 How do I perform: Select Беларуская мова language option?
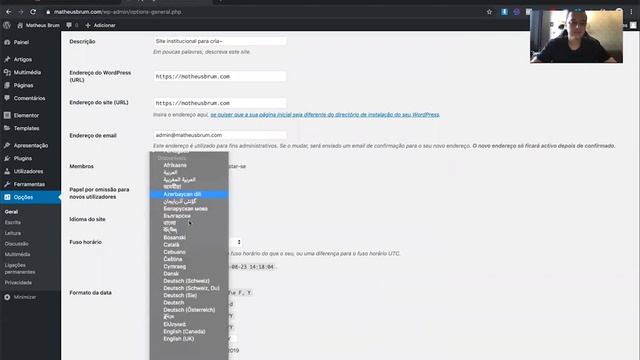185,209
